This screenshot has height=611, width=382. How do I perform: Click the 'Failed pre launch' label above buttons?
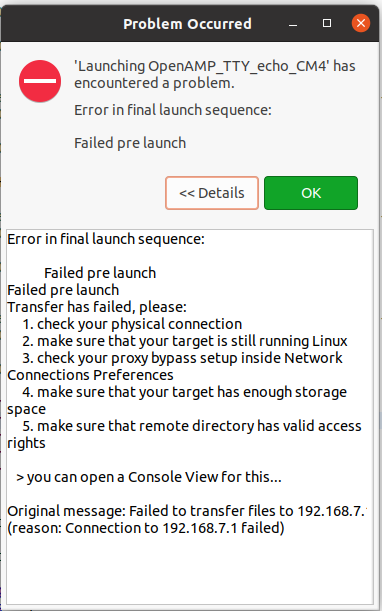click(x=130, y=143)
